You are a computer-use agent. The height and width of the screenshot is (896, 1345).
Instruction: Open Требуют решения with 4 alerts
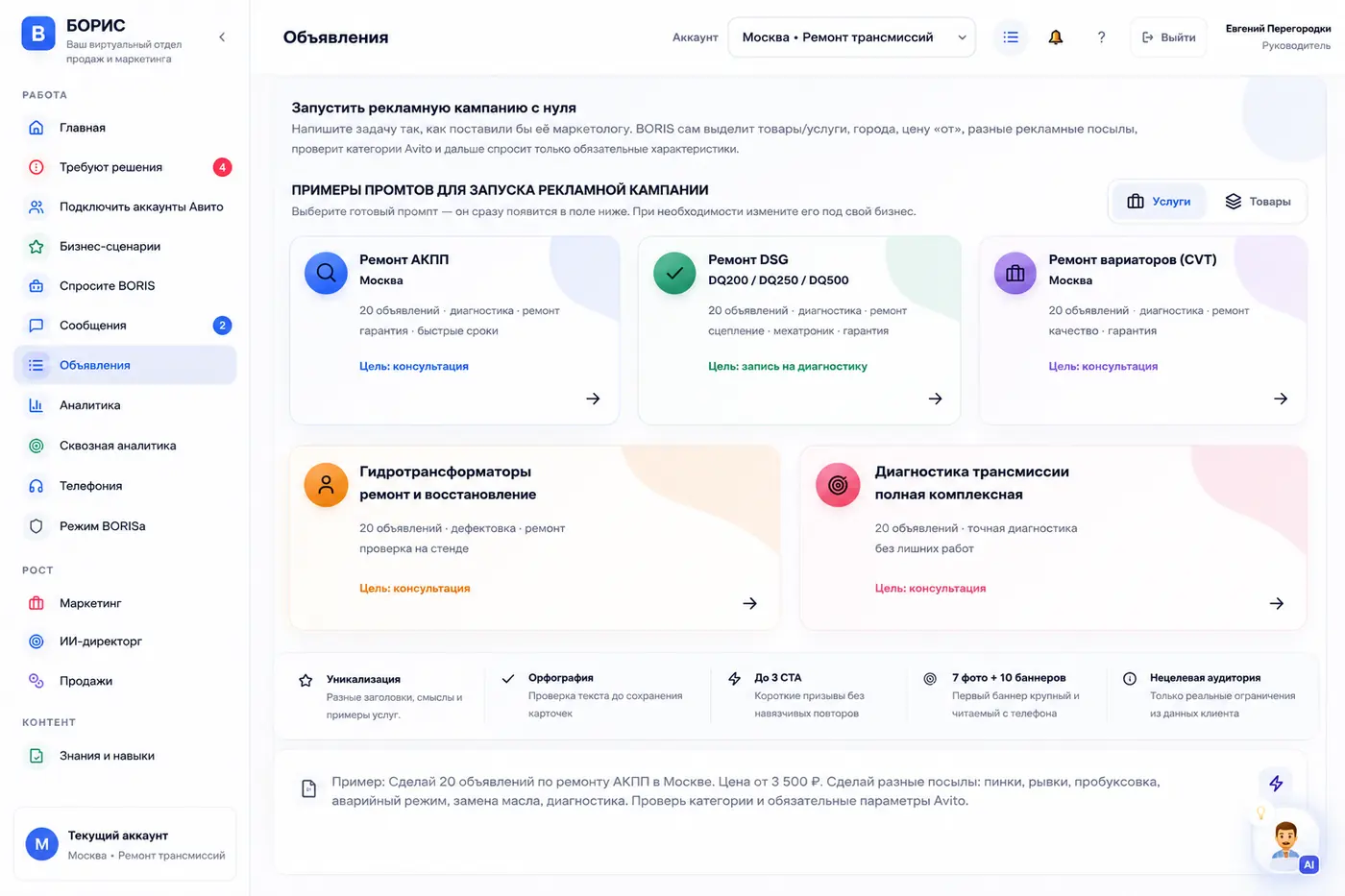(x=125, y=167)
